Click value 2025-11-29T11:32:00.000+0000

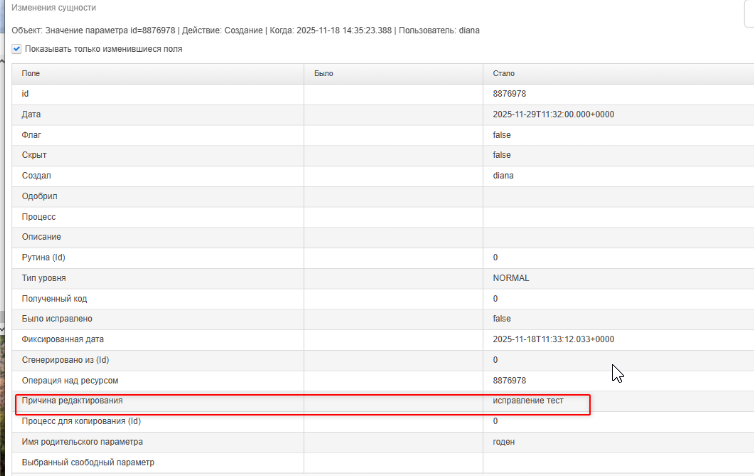coord(553,114)
